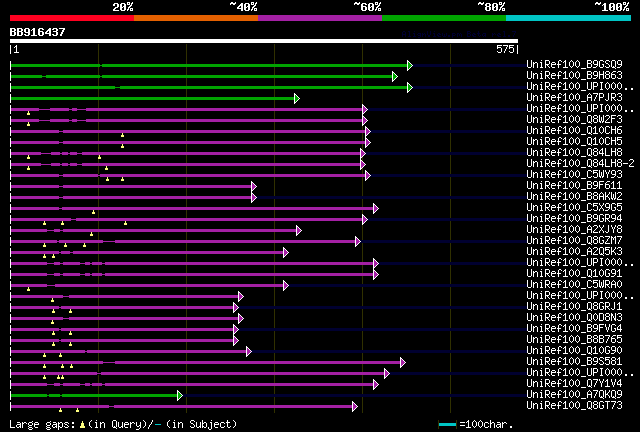Screen dimensions: 640x432
Task: Click the purple arrowhead ending the Q8GZM7 alignment
Action: (x=358, y=242)
